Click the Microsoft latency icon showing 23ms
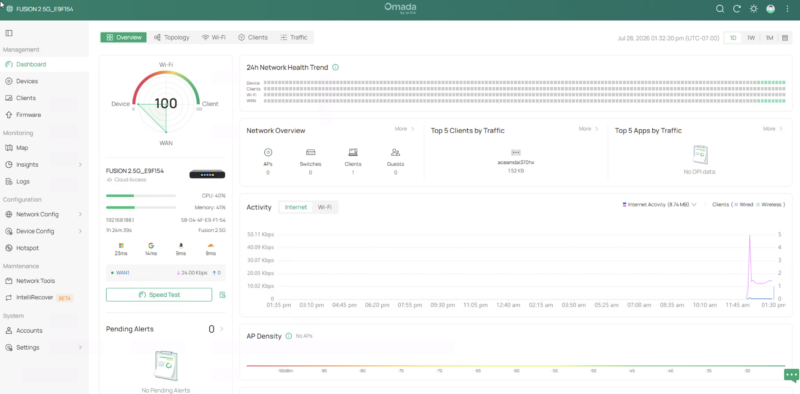 click(121, 245)
